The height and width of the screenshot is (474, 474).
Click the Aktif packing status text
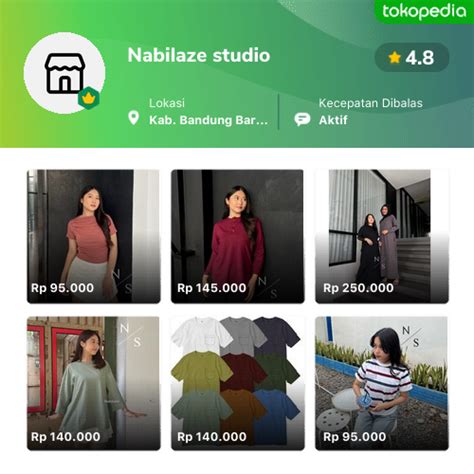tap(333, 120)
